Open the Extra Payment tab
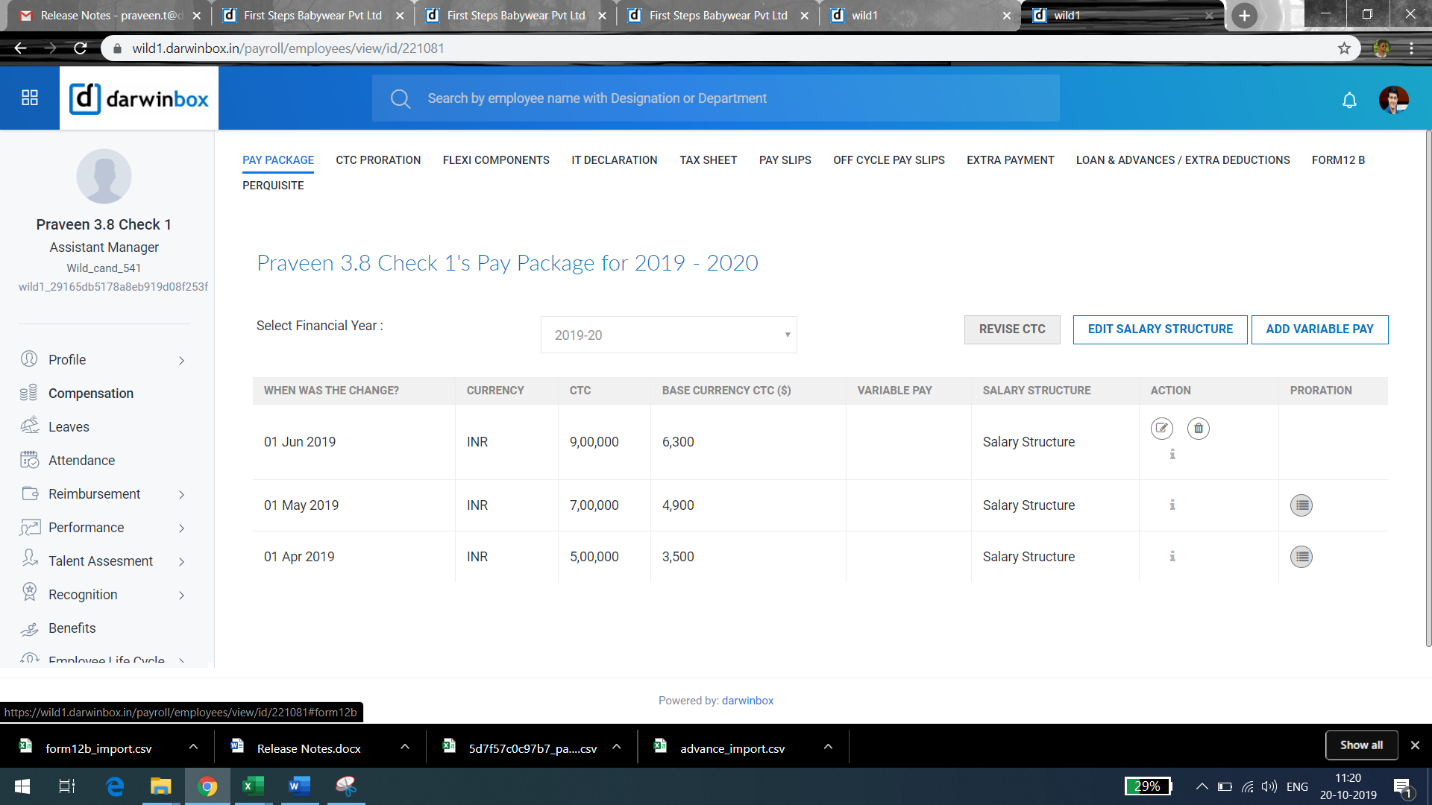 point(1010,160)
